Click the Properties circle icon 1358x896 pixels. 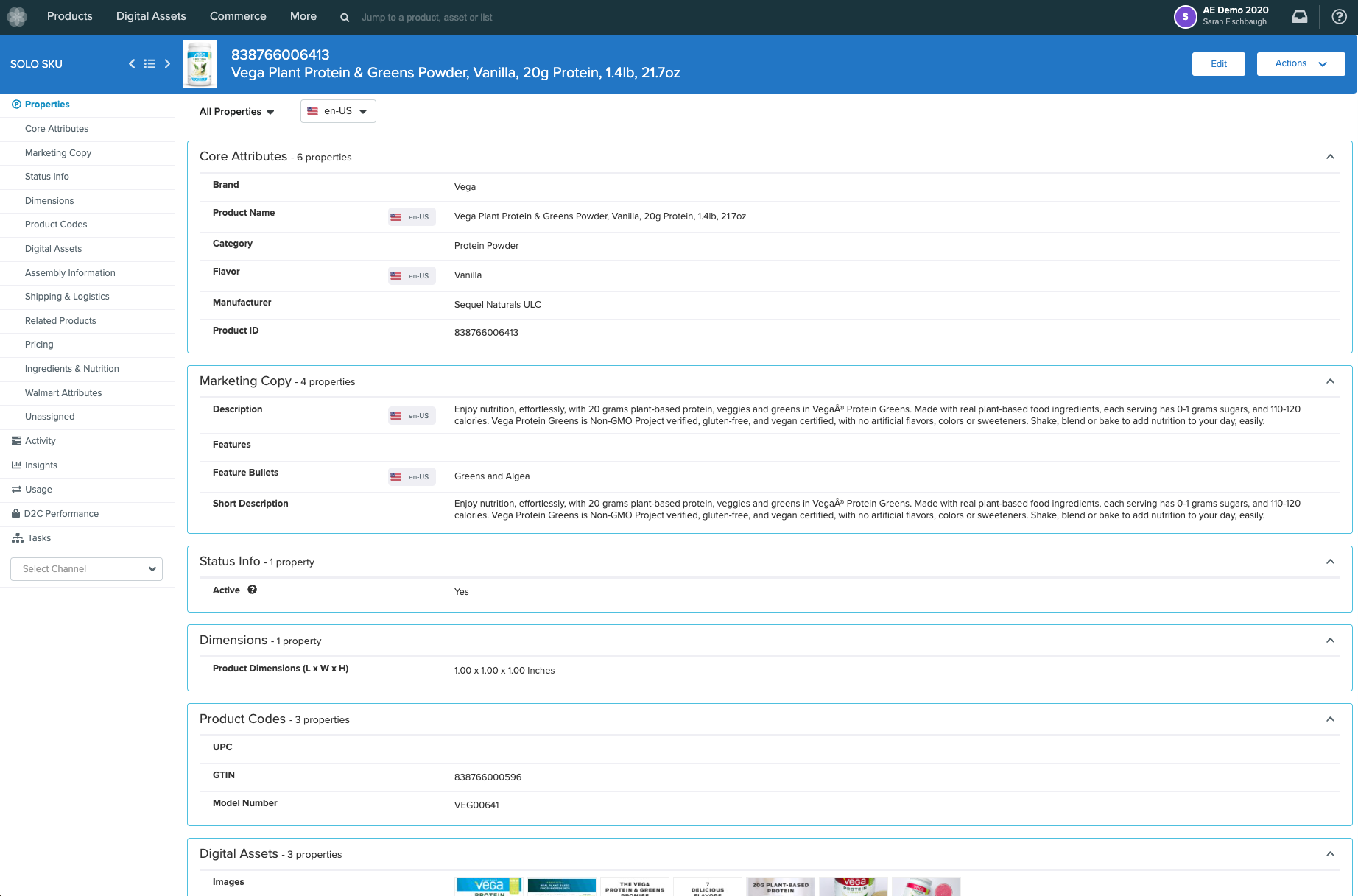pyautogui.click(x=16, y=105)
